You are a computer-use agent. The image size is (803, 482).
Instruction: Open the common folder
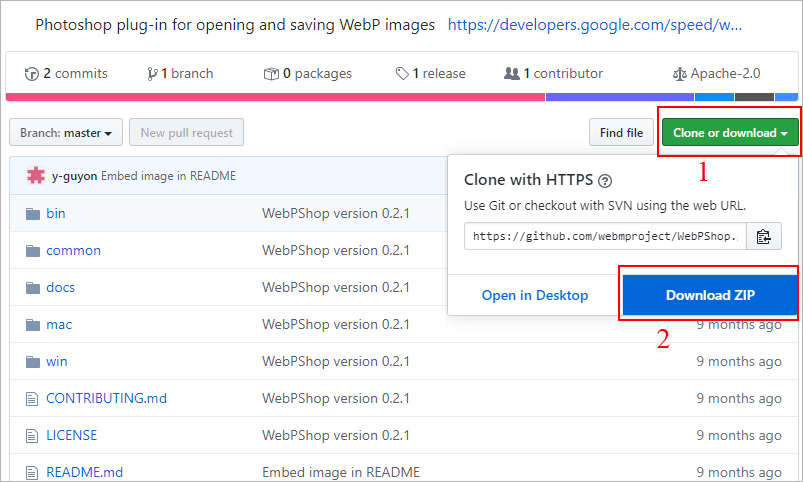pyautogui.click(x=73, y=250)
